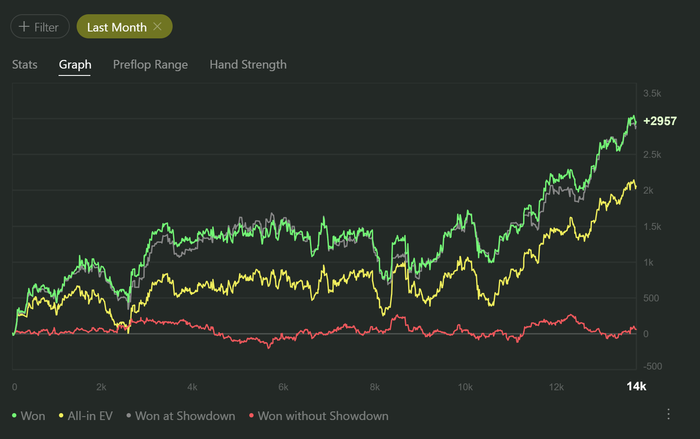Click the 3.5k y-axis label
This screenshot has height=439, width=700.
click(652, 93)
